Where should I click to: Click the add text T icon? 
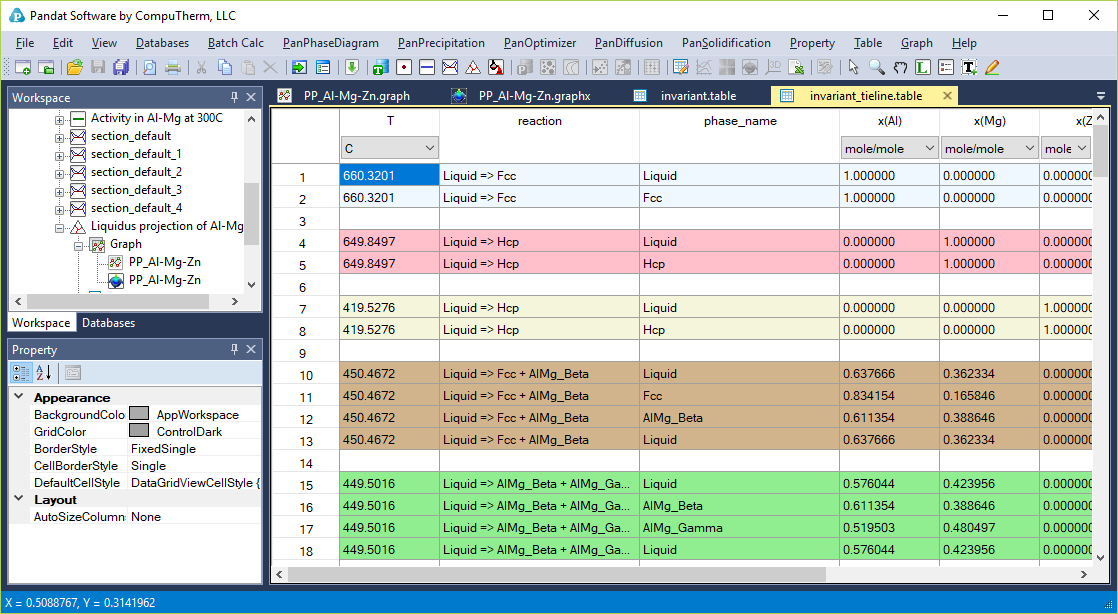click(968, 68)
